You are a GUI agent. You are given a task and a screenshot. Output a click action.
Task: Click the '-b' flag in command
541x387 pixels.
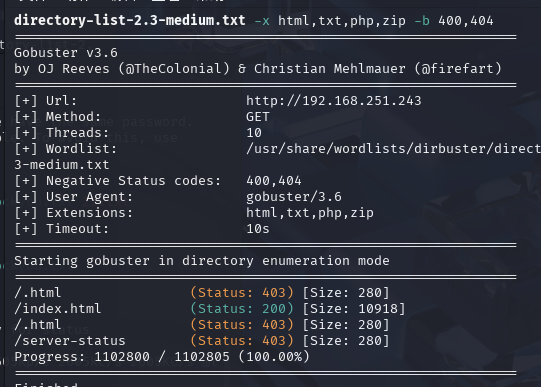[x=422, y=21]
